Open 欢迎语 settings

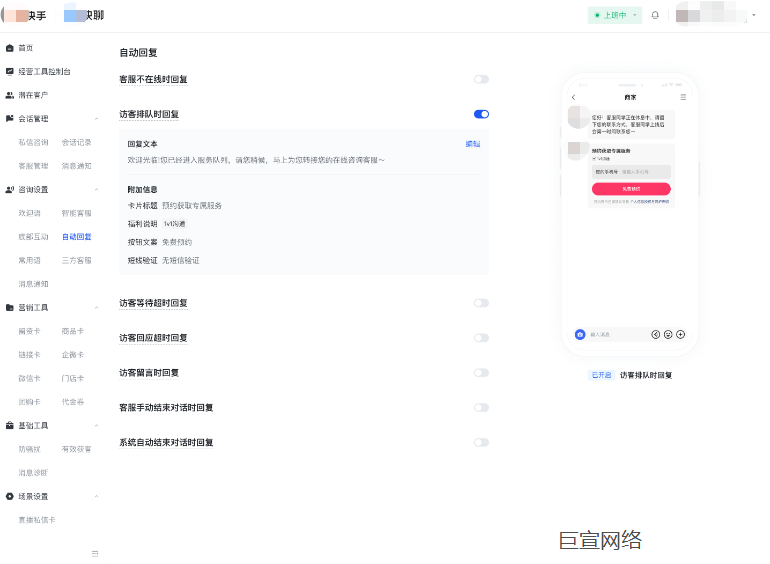[x=29, y=213]
